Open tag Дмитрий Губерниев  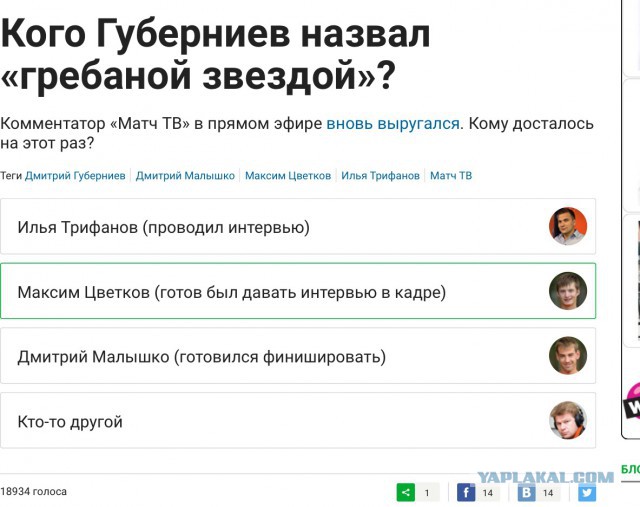tap(75, 176)
